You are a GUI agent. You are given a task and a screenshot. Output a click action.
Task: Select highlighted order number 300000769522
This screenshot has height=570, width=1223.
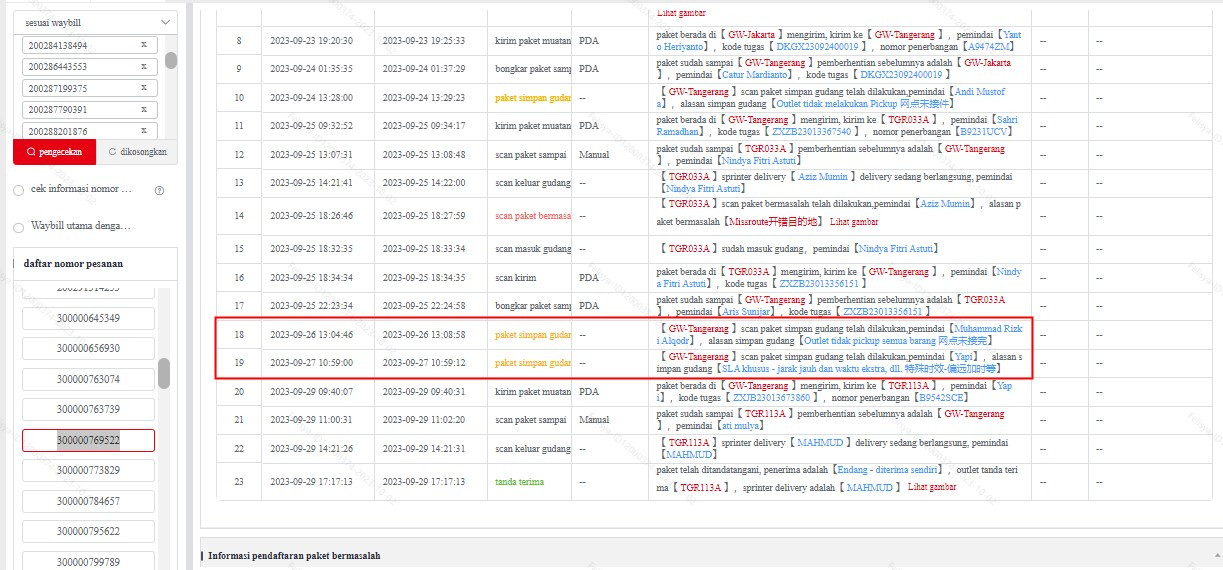88,440
